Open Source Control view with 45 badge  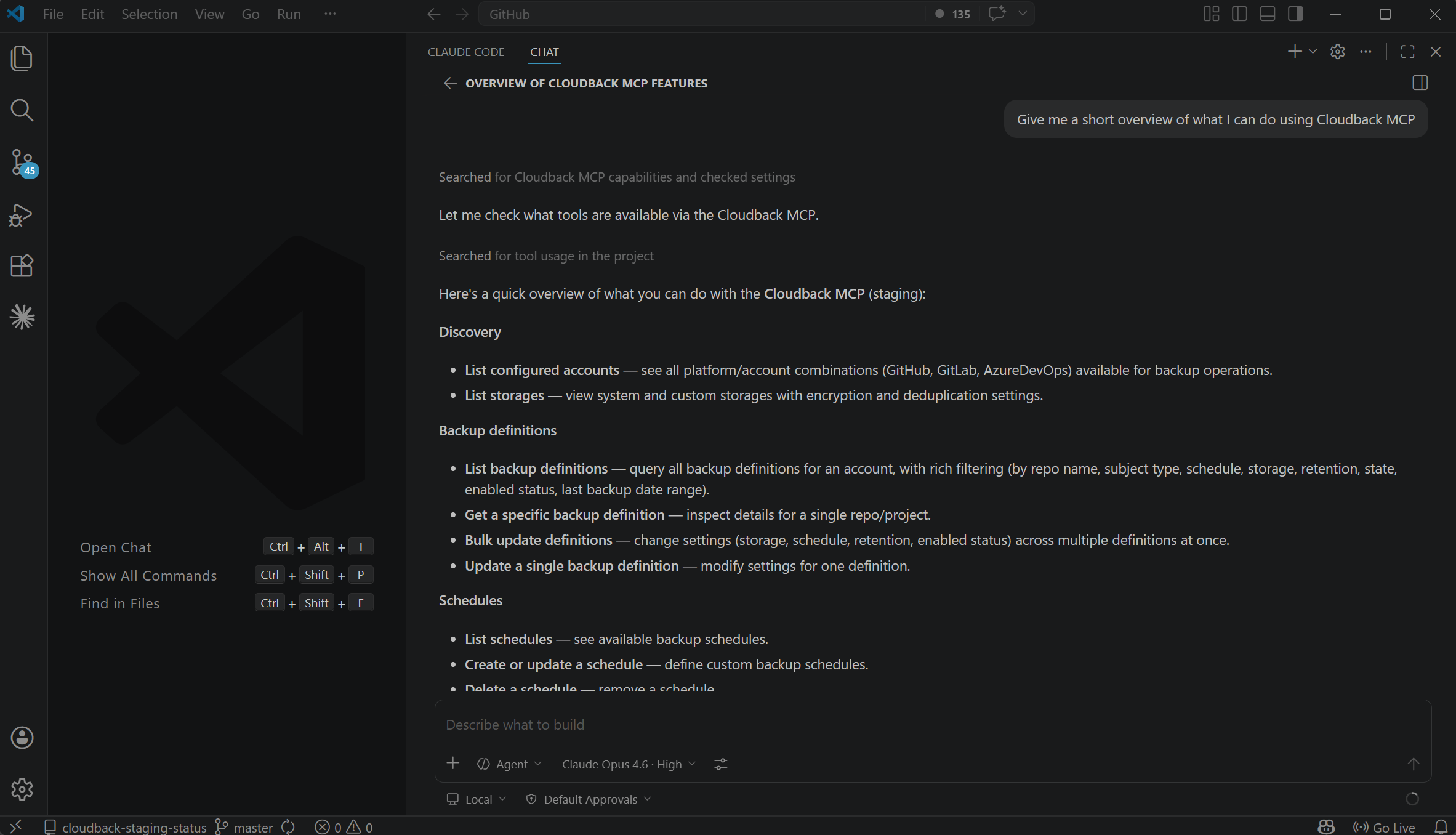[x=23, y=163]
